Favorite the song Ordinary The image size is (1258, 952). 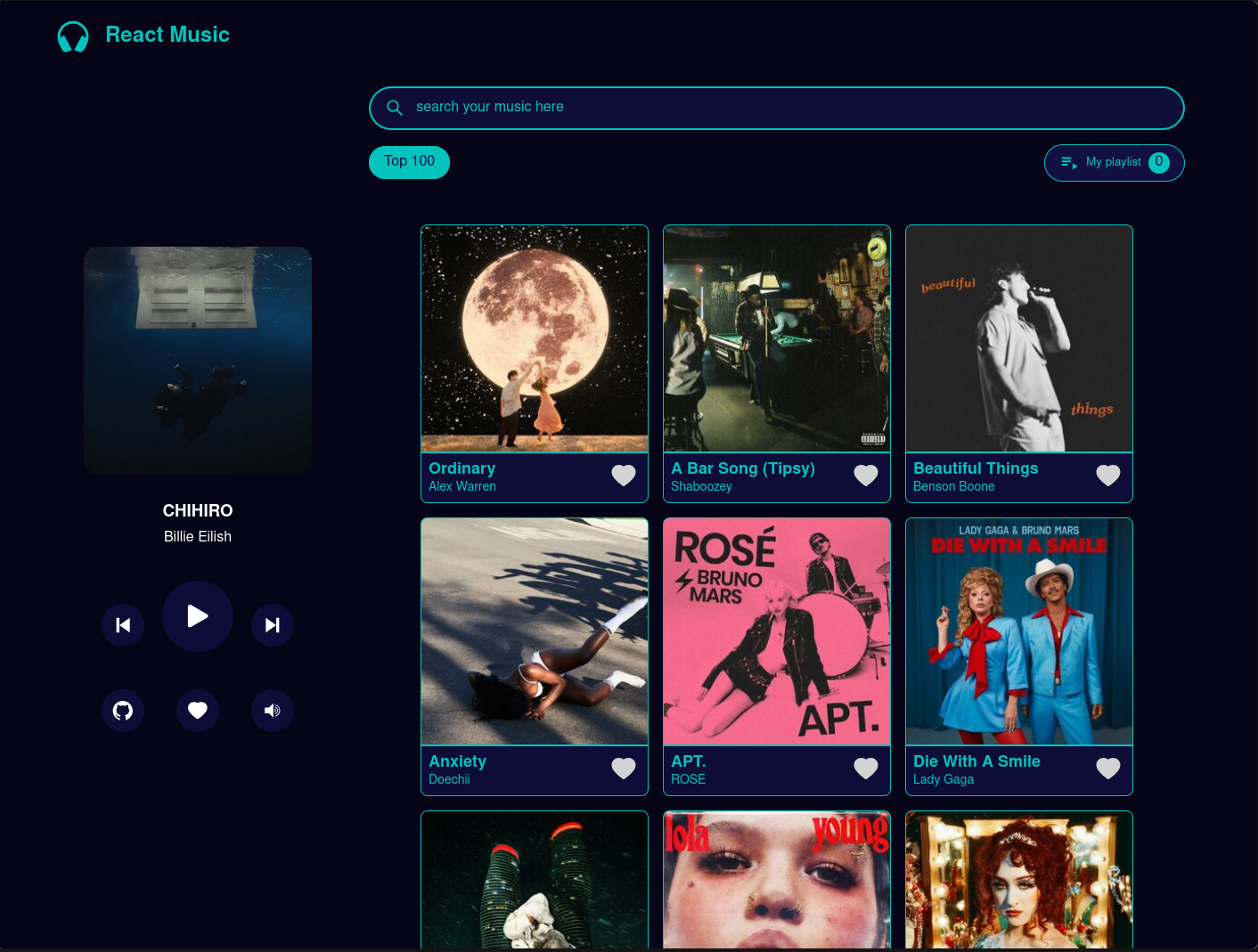point(624,476)
